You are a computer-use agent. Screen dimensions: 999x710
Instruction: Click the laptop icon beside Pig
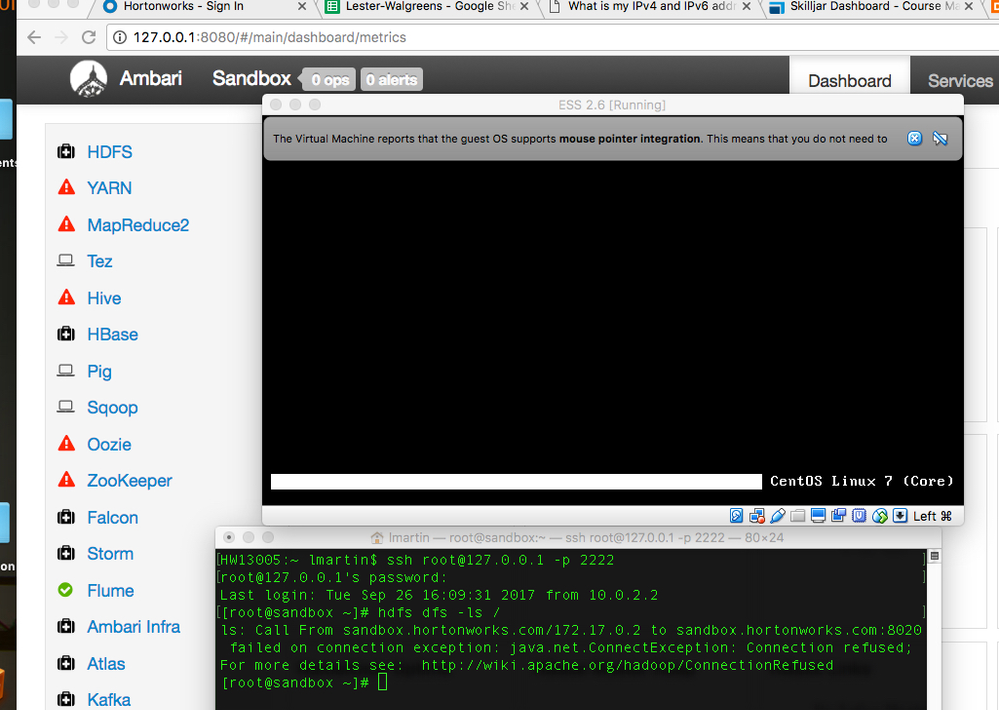(66, 370)
